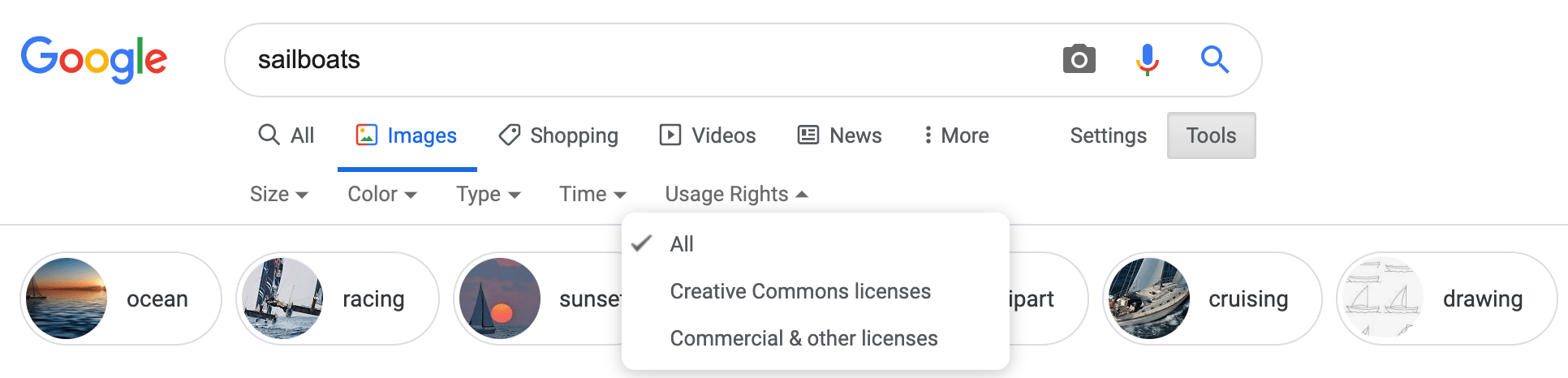This screenshot has width=1568, height=378.
Task: Select the ocean suggestion chip thumbnail
Action: [67, 299]
